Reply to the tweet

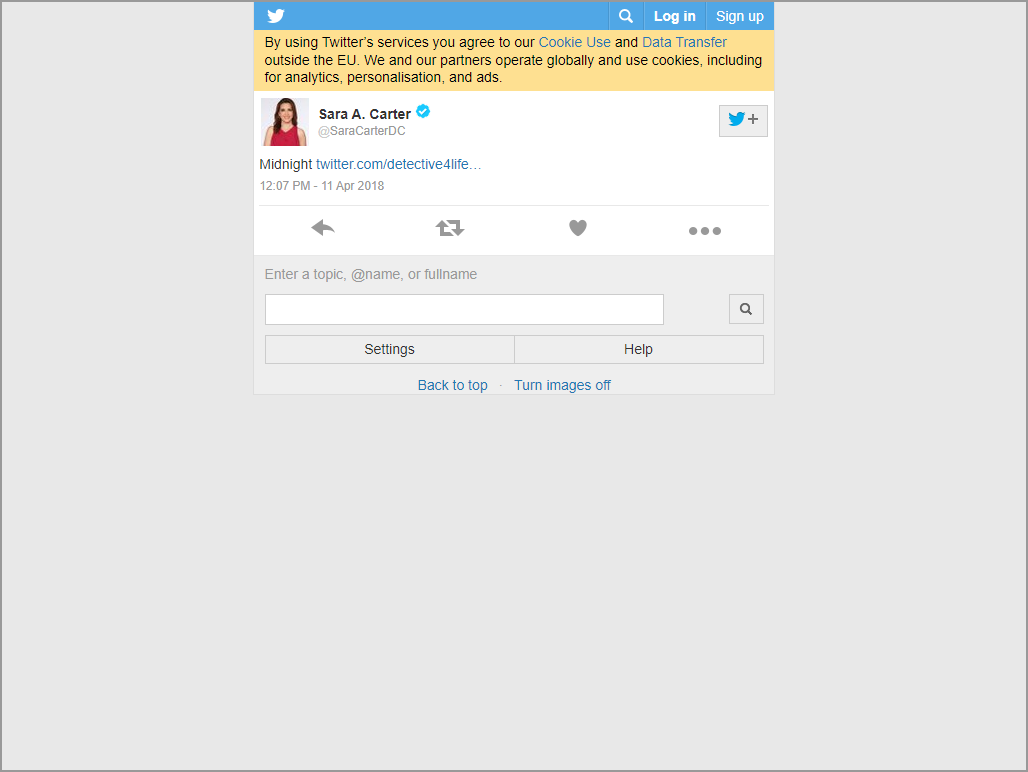coord(323,228)
